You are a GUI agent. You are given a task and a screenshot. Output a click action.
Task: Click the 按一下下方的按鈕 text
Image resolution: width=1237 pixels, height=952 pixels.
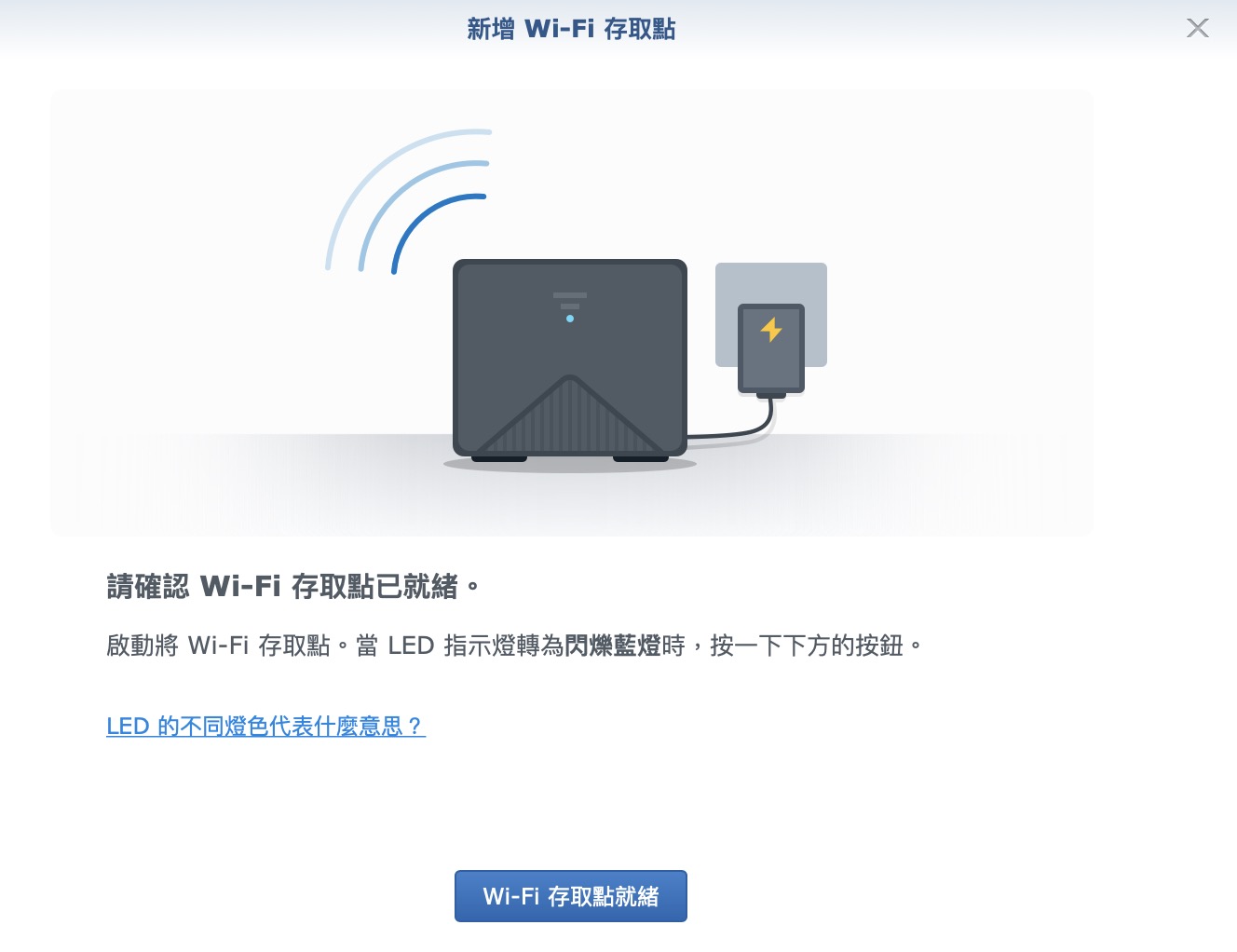pyautogui.click(x=807, y=646)
